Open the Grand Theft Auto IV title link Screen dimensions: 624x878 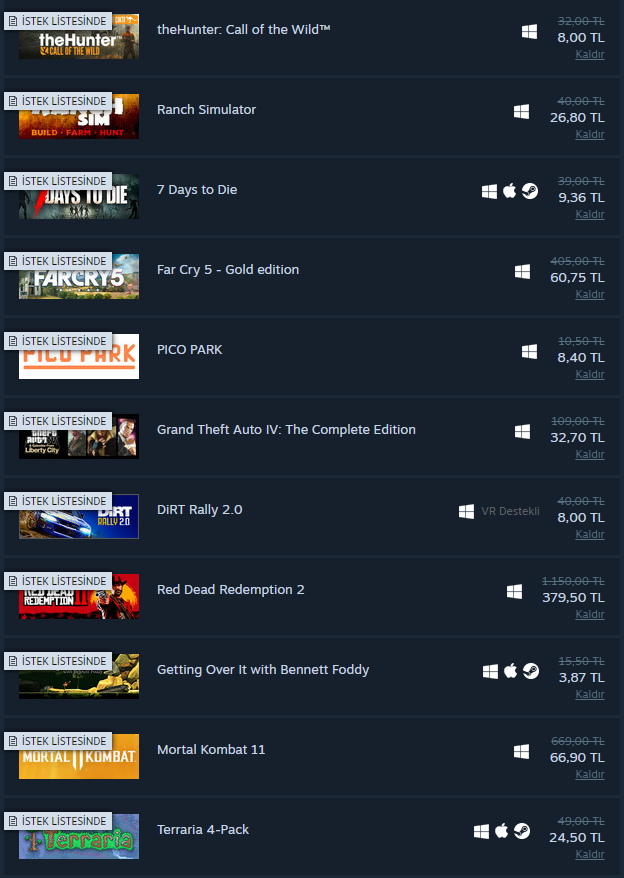[x=286, y=429]
